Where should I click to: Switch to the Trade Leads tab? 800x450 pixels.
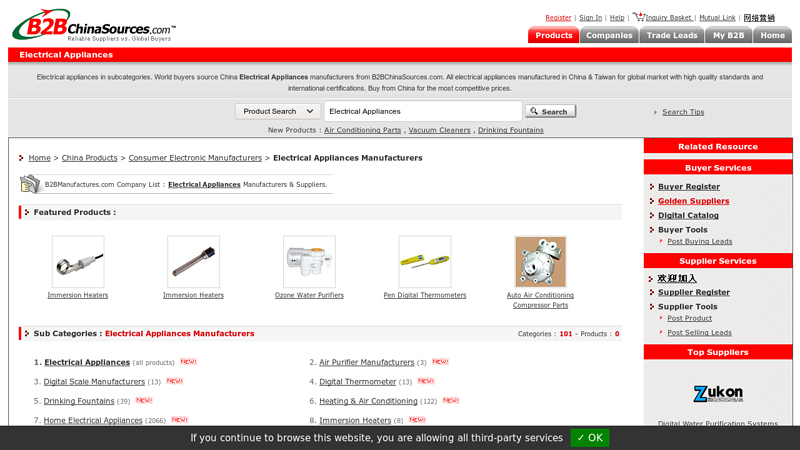pos(671,35)
